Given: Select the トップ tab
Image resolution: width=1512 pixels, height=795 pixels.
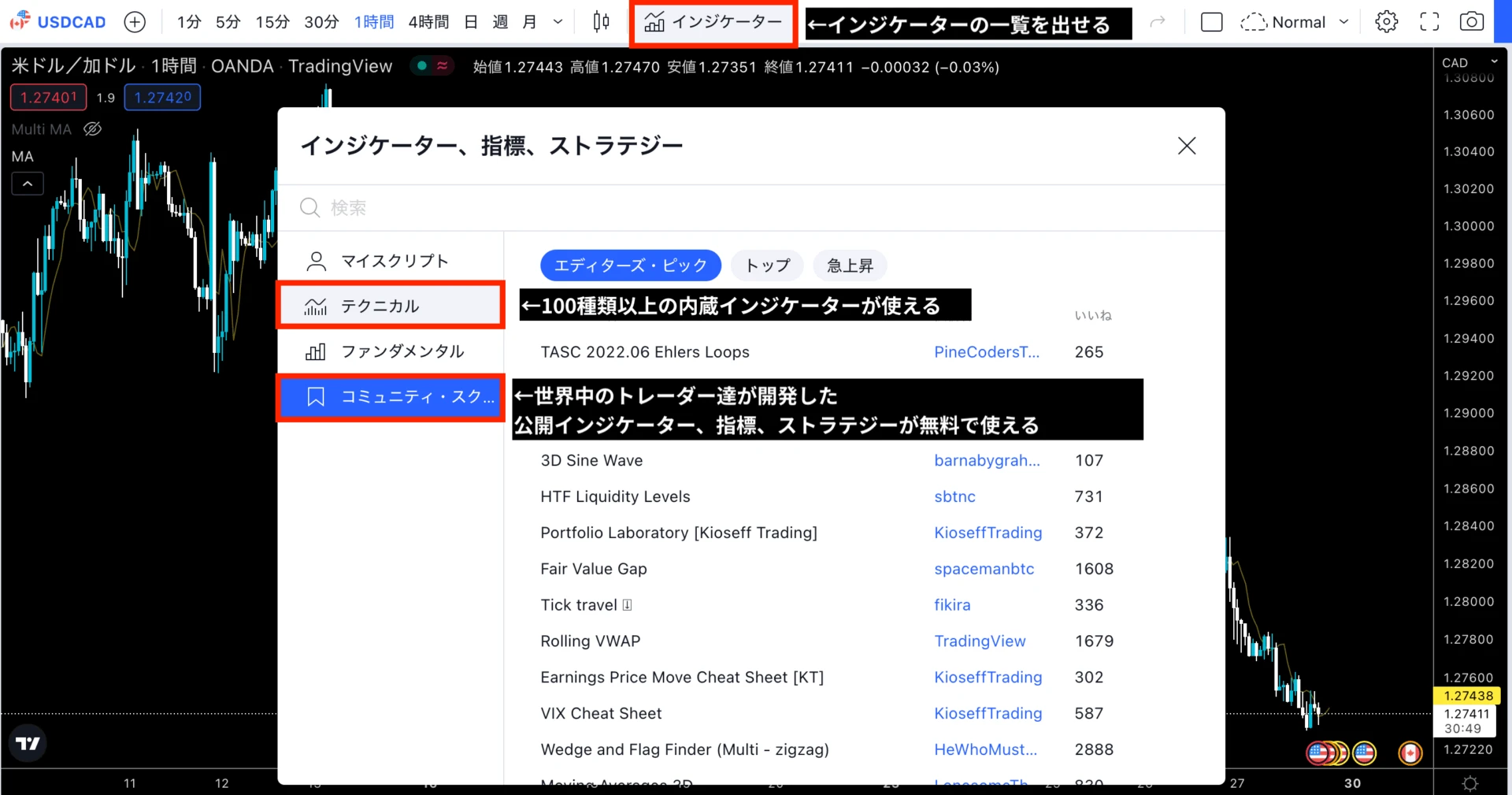Looking at the screenshot, I should click(767, 266).
